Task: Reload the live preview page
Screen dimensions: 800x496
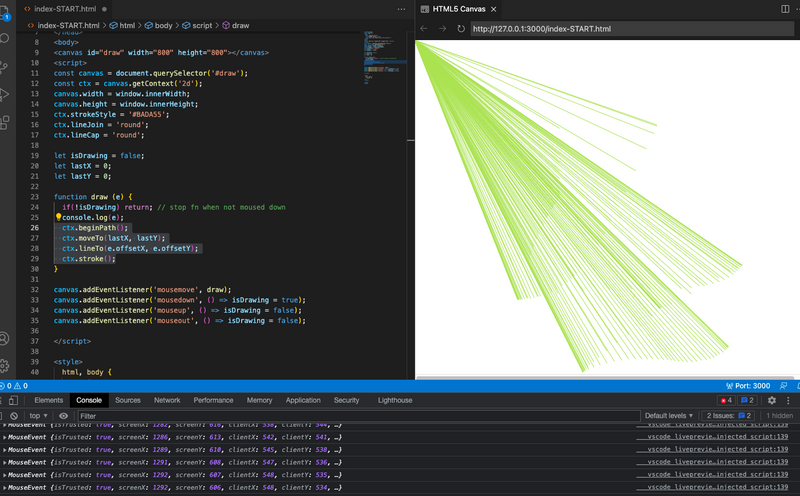Action: point(461,28)
